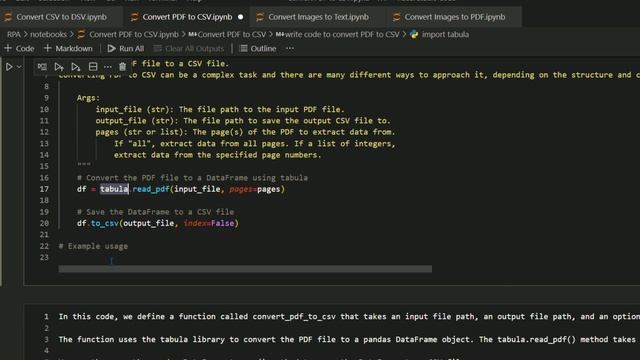The height and width of the screenshot is (360, 640).
Task: Click line number 23 in the gutter
Action: tap(44, 258)
